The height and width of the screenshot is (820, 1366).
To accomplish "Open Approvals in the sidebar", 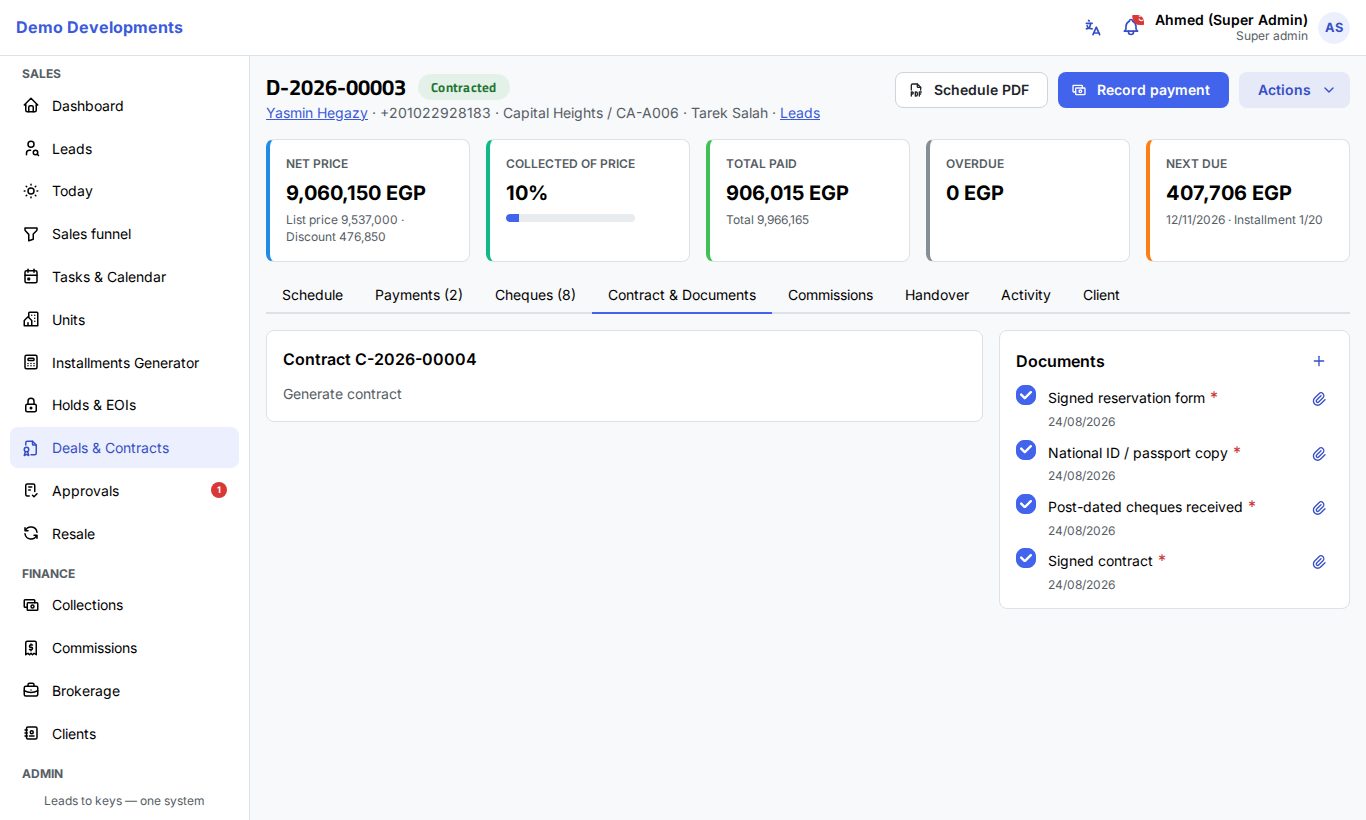I will (x=124, y=491).
